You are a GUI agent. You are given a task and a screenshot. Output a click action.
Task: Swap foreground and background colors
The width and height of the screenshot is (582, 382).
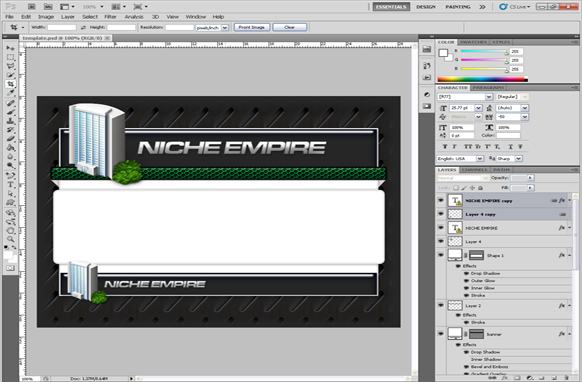point(14,247)
